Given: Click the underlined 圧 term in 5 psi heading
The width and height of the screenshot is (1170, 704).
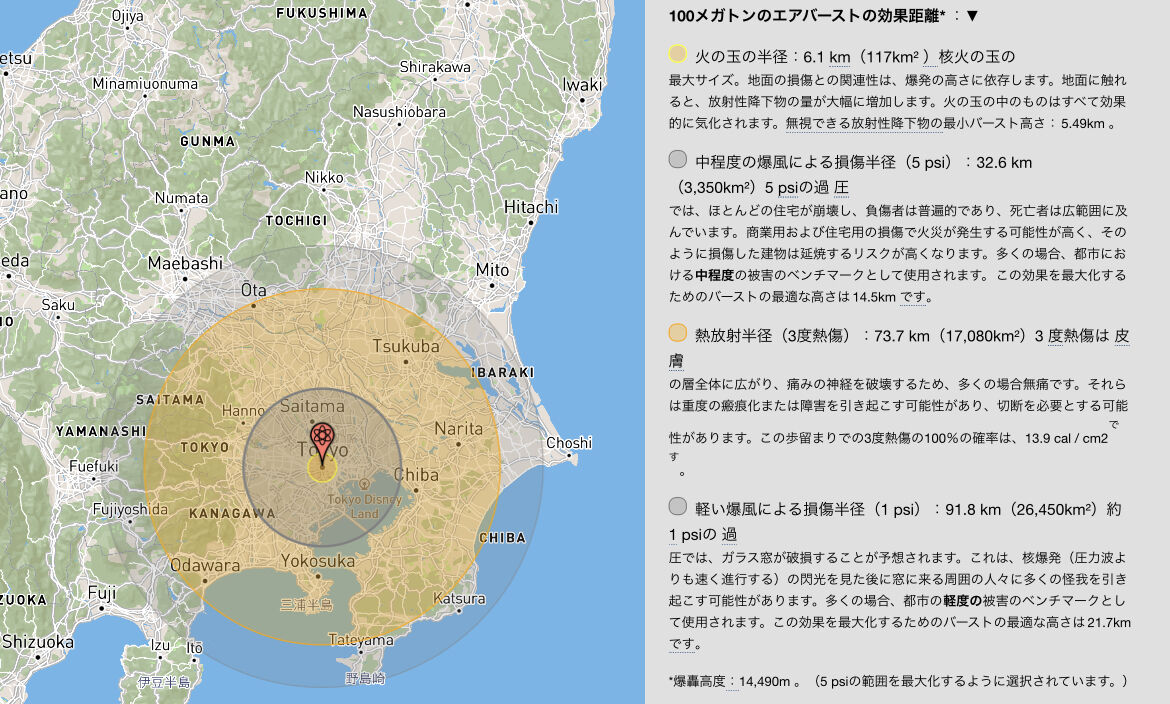Looking at the screenshot, I should (841, 188).
